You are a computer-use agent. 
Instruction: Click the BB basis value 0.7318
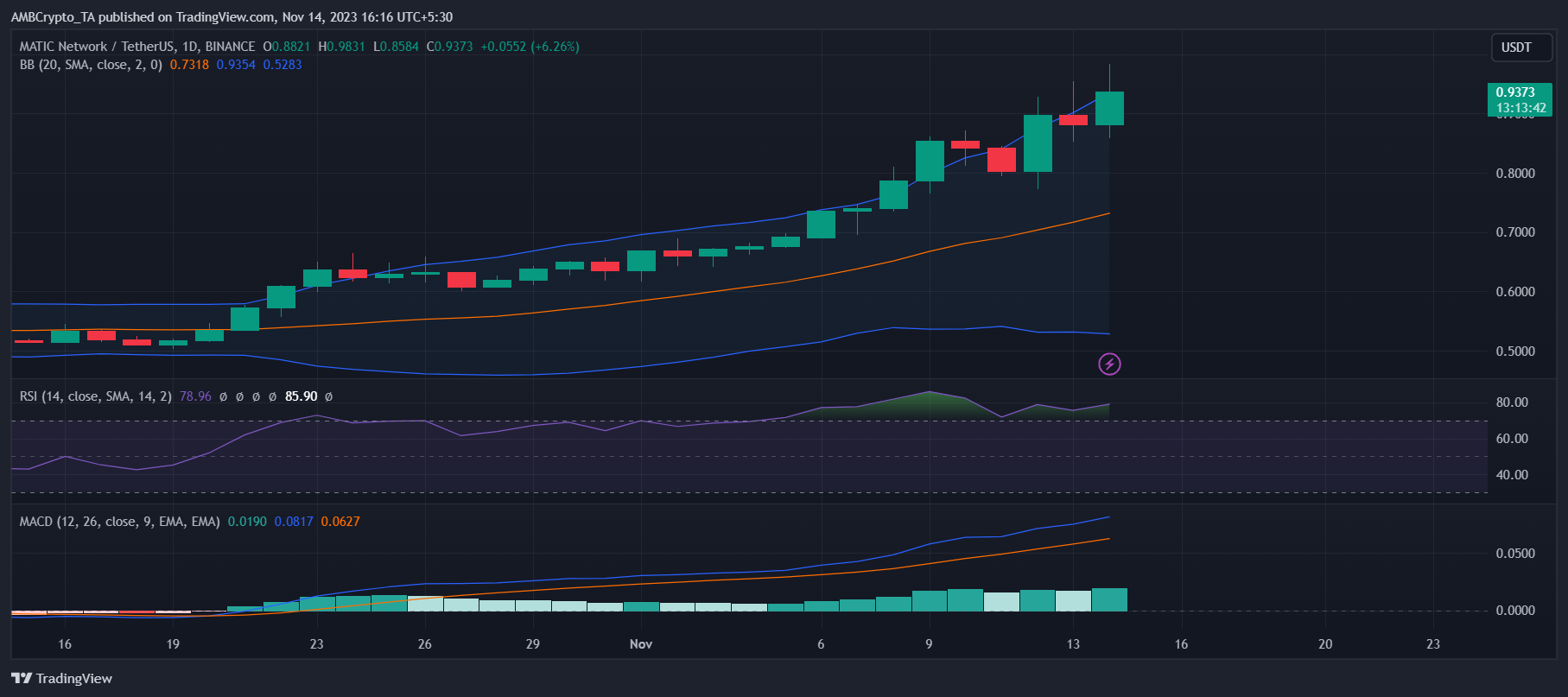coord(189,65)
